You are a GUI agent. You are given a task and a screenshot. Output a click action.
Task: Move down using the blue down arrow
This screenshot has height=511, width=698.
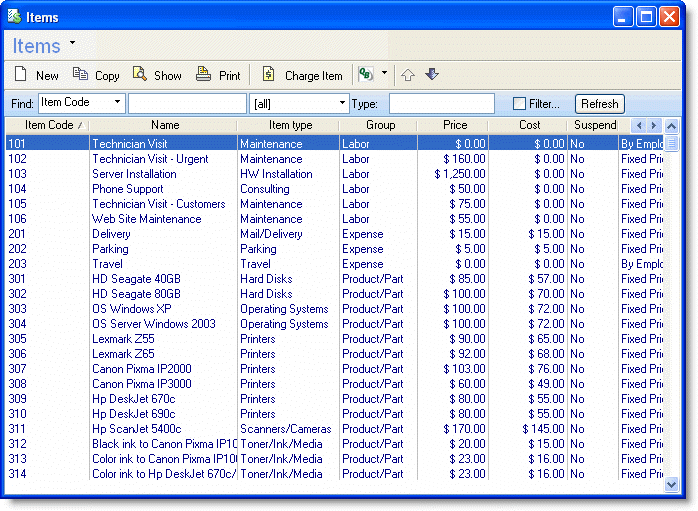point(432,75)
